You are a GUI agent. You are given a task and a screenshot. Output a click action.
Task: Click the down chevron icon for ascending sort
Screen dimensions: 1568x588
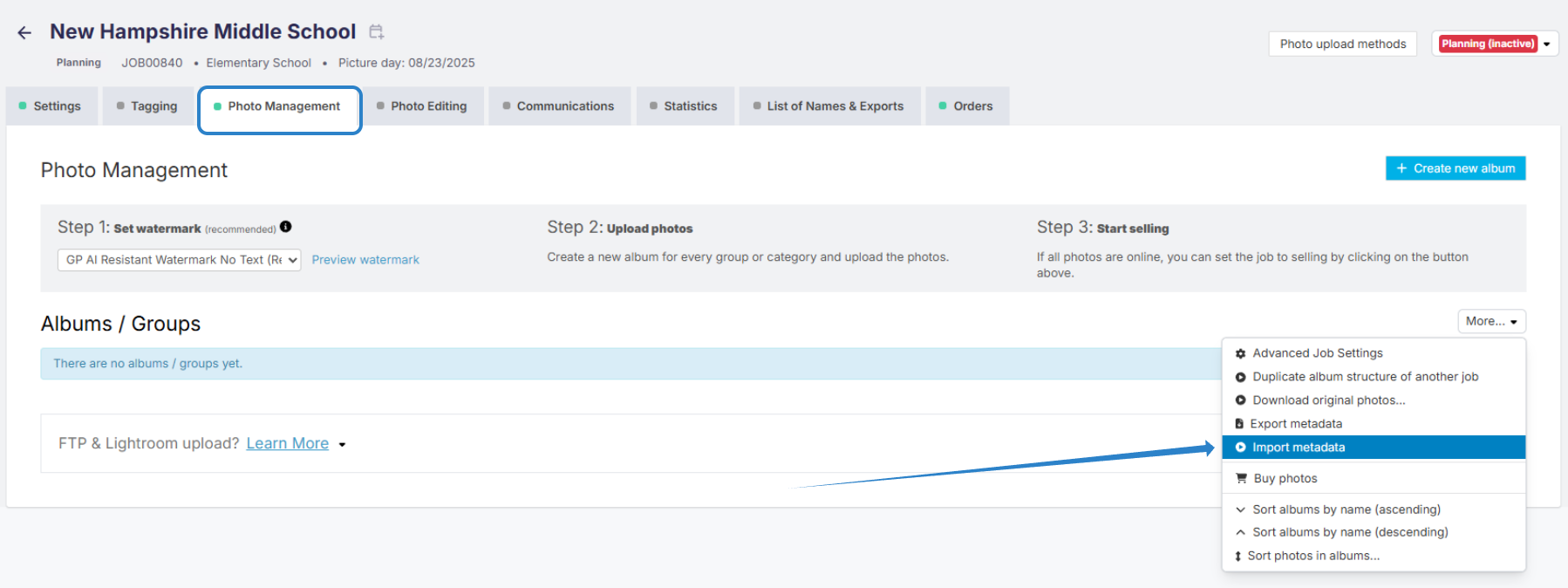pos(1240,509)
